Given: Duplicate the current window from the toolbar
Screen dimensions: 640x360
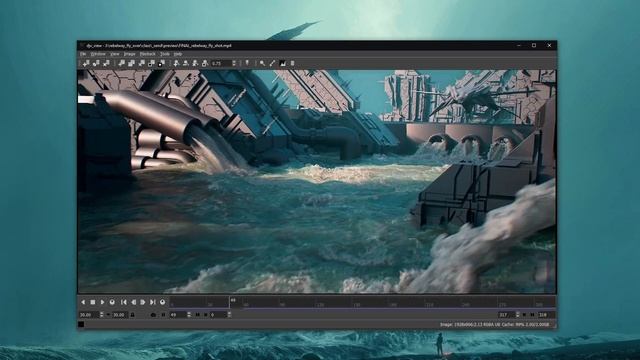Looking at the screenshot, I should pyautogui.click(x=131, y=63).
